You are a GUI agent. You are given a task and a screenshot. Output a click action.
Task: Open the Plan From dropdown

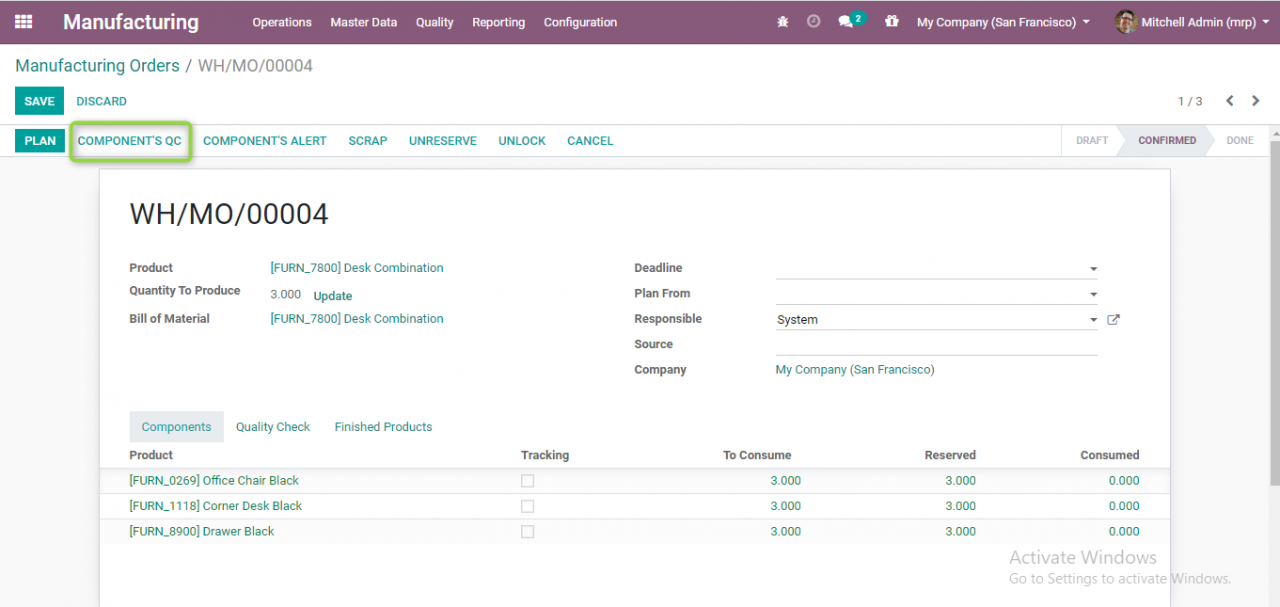tap(1092, 293)
